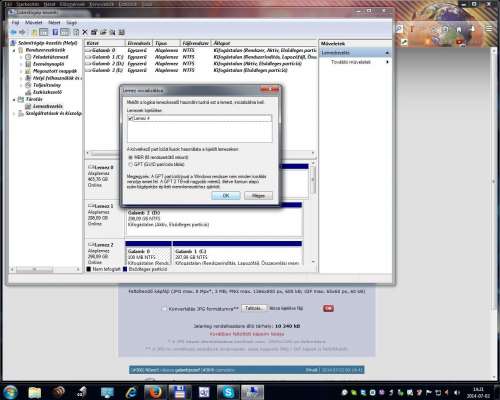500x400 pixels.
Task: Click the horizontal scrollbar under the volume list
Action: 200,153
